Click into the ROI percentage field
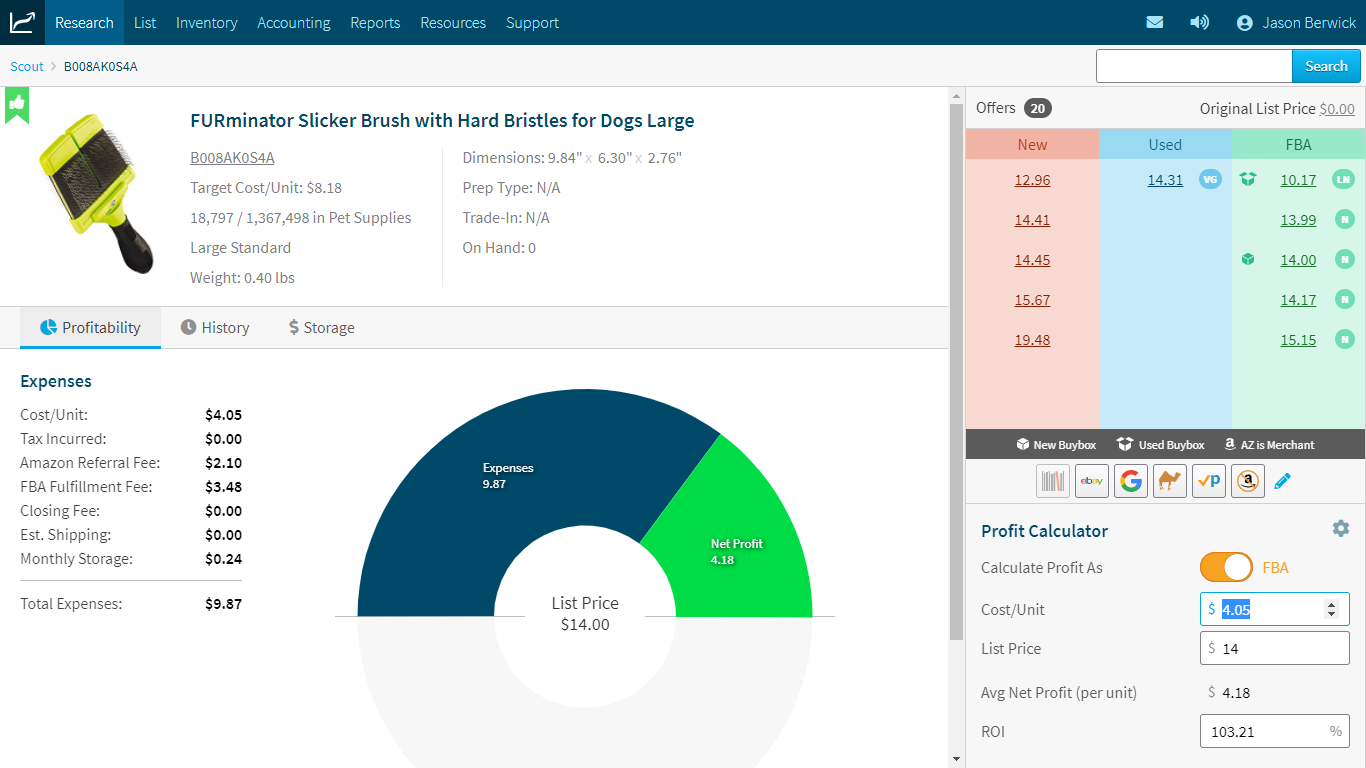This screenshot has height=768, width=1366. tap(1275, 731)
